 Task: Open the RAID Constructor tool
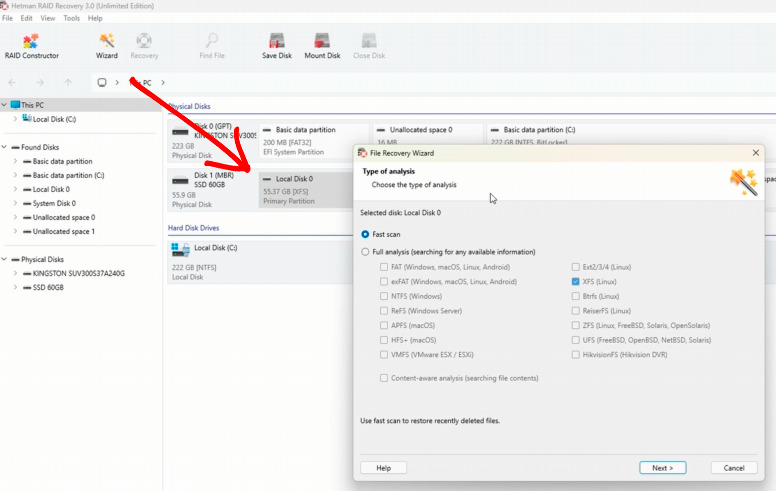click(31, 47)
